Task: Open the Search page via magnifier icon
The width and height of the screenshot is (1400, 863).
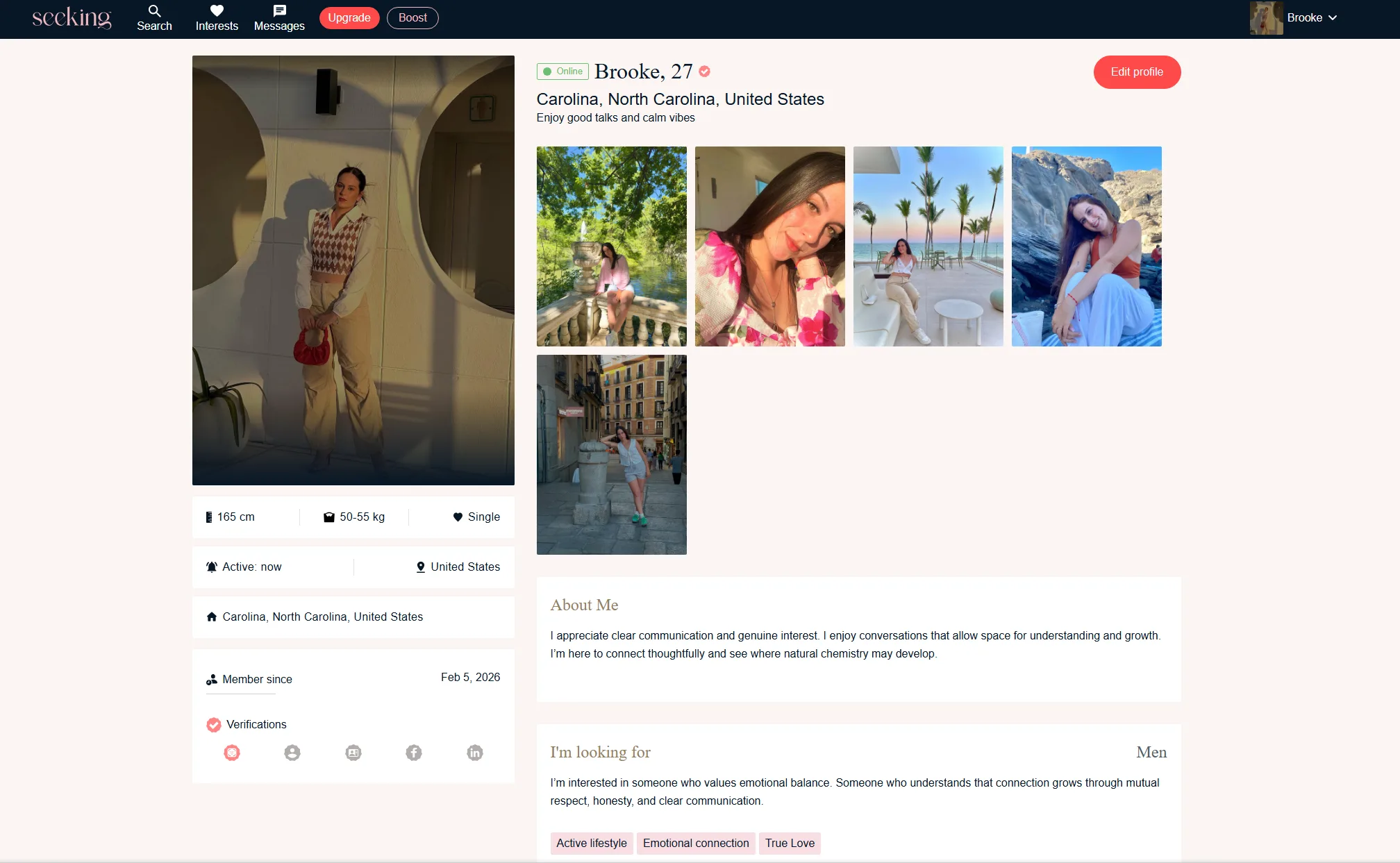Action: click(154, 12)
